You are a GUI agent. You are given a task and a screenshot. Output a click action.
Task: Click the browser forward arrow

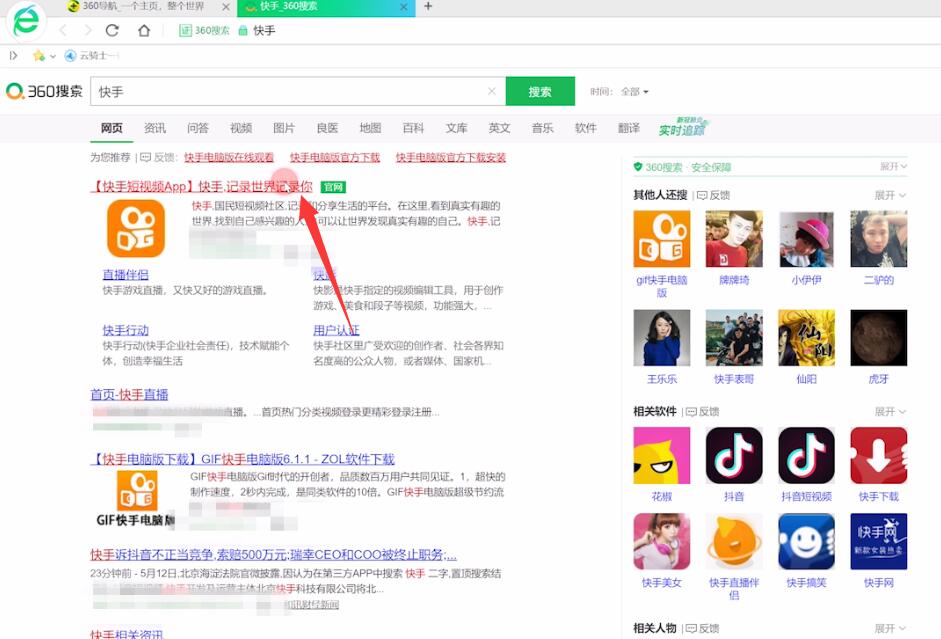(88, 31)
